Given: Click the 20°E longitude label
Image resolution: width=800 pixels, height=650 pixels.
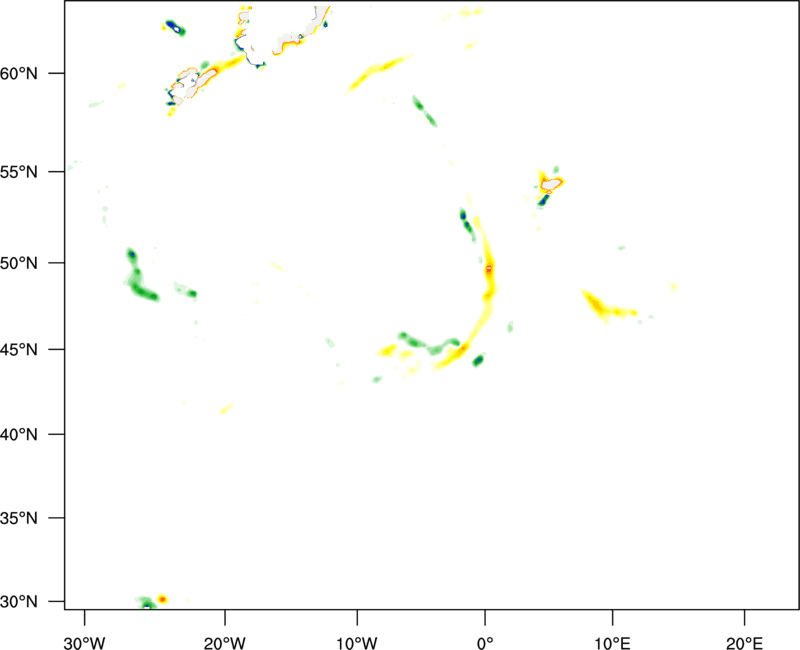Looking at the screenshot, I should [x=744, y=643].
